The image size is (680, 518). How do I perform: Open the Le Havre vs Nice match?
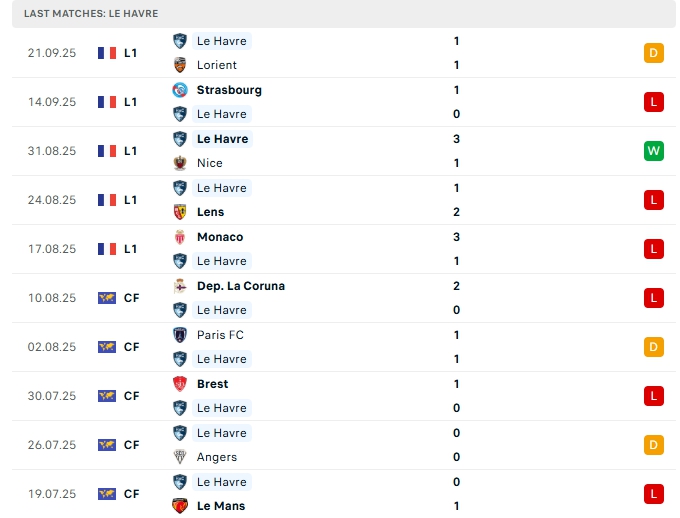[340, 151]
